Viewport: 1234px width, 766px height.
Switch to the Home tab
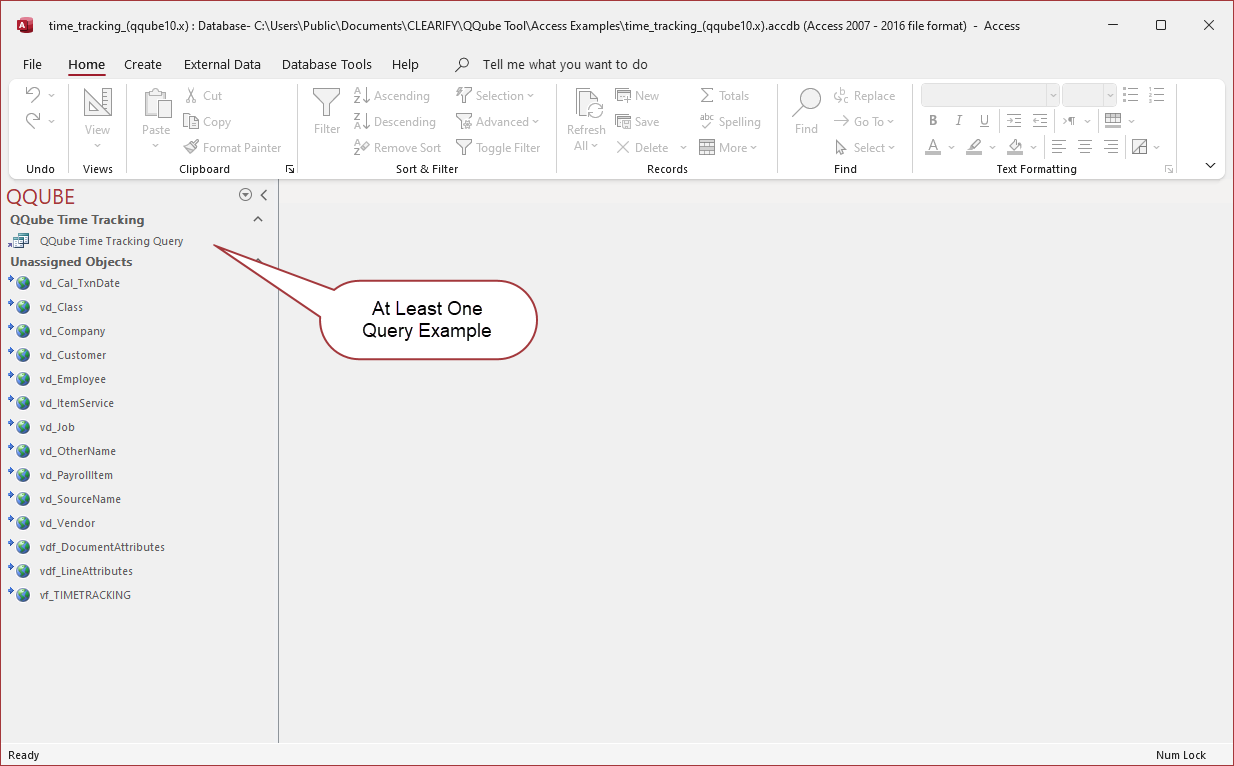click(87, 64)
